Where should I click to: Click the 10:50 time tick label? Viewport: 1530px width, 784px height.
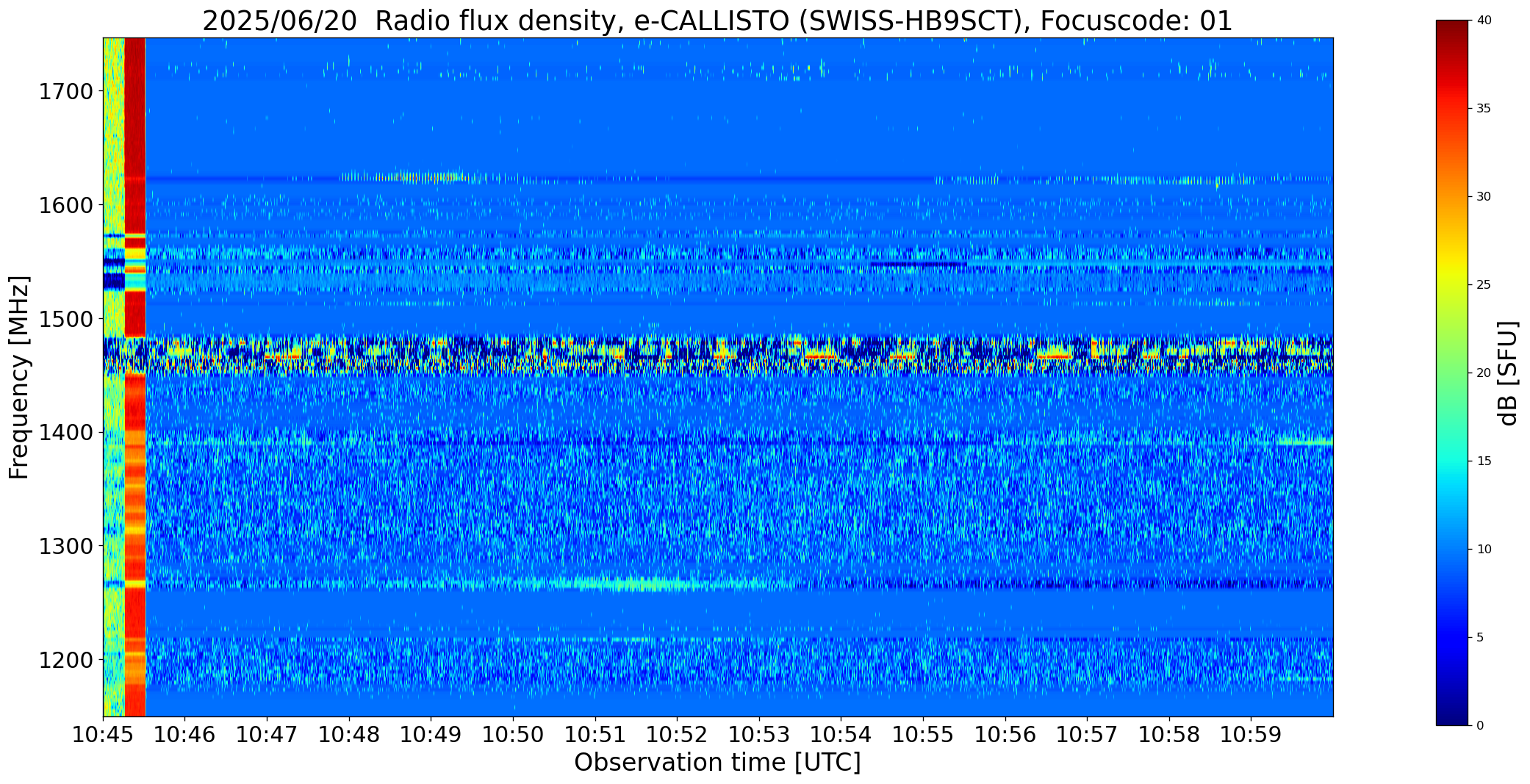513,734
